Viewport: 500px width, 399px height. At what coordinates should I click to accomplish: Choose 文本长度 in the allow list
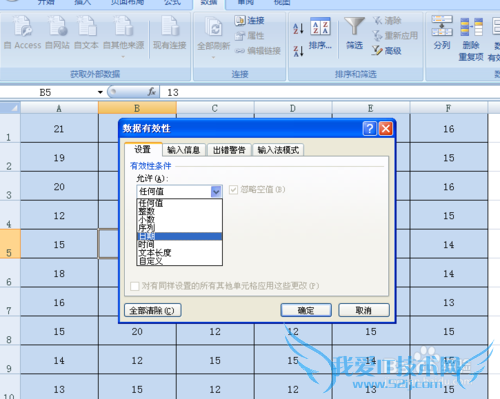point(179,253)
